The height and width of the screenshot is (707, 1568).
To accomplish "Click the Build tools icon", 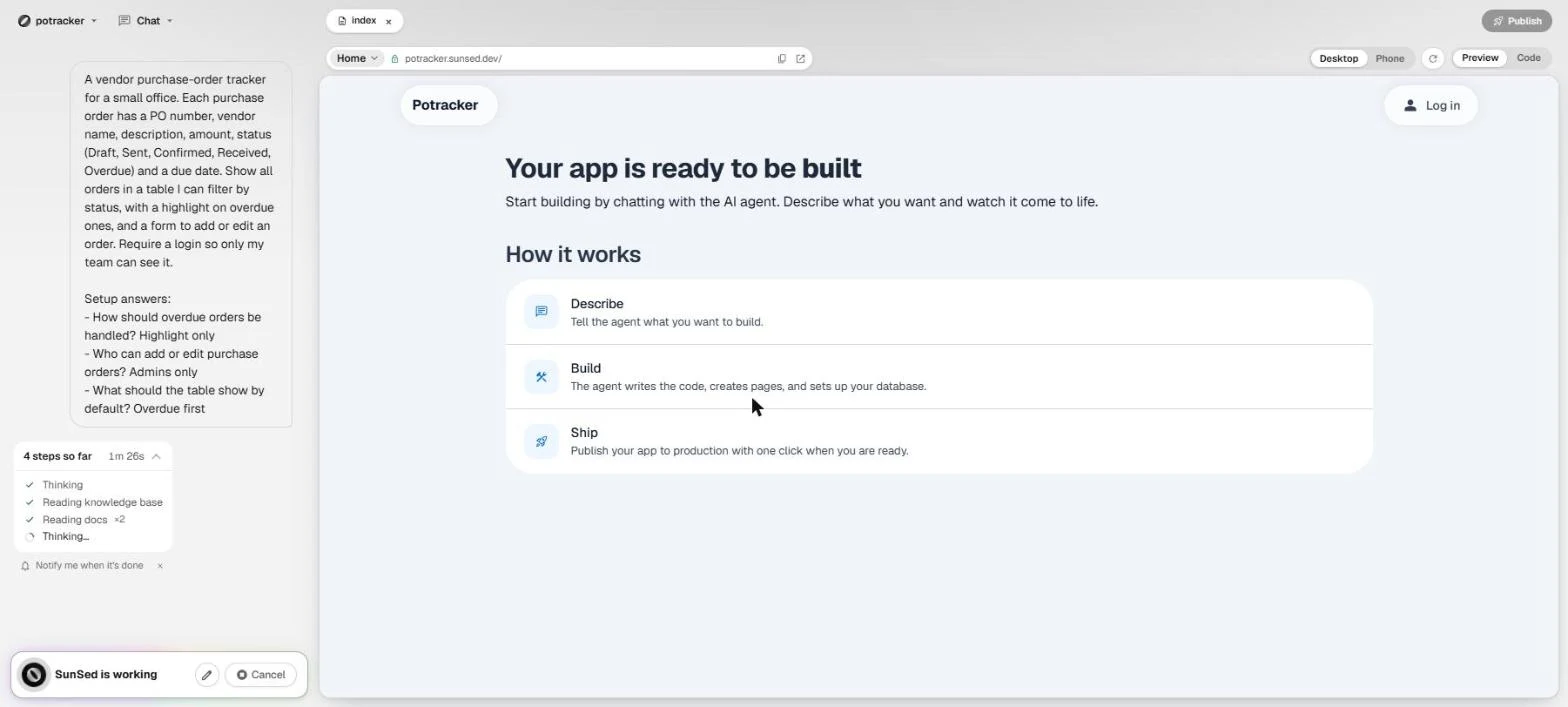I will pos(541,376).
